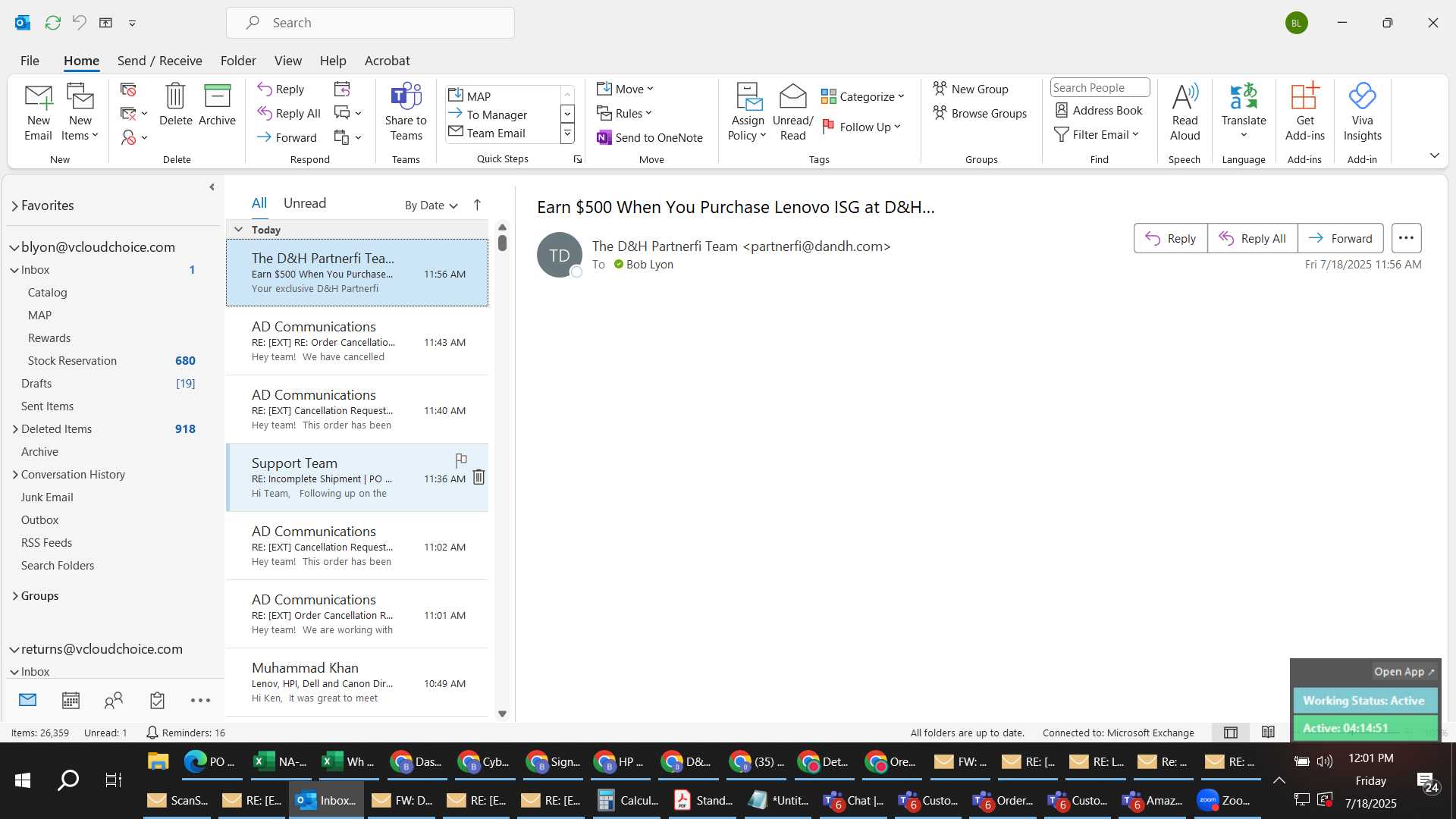Switch to the People view
This screenshot has width=1456, height=819.
114,700
